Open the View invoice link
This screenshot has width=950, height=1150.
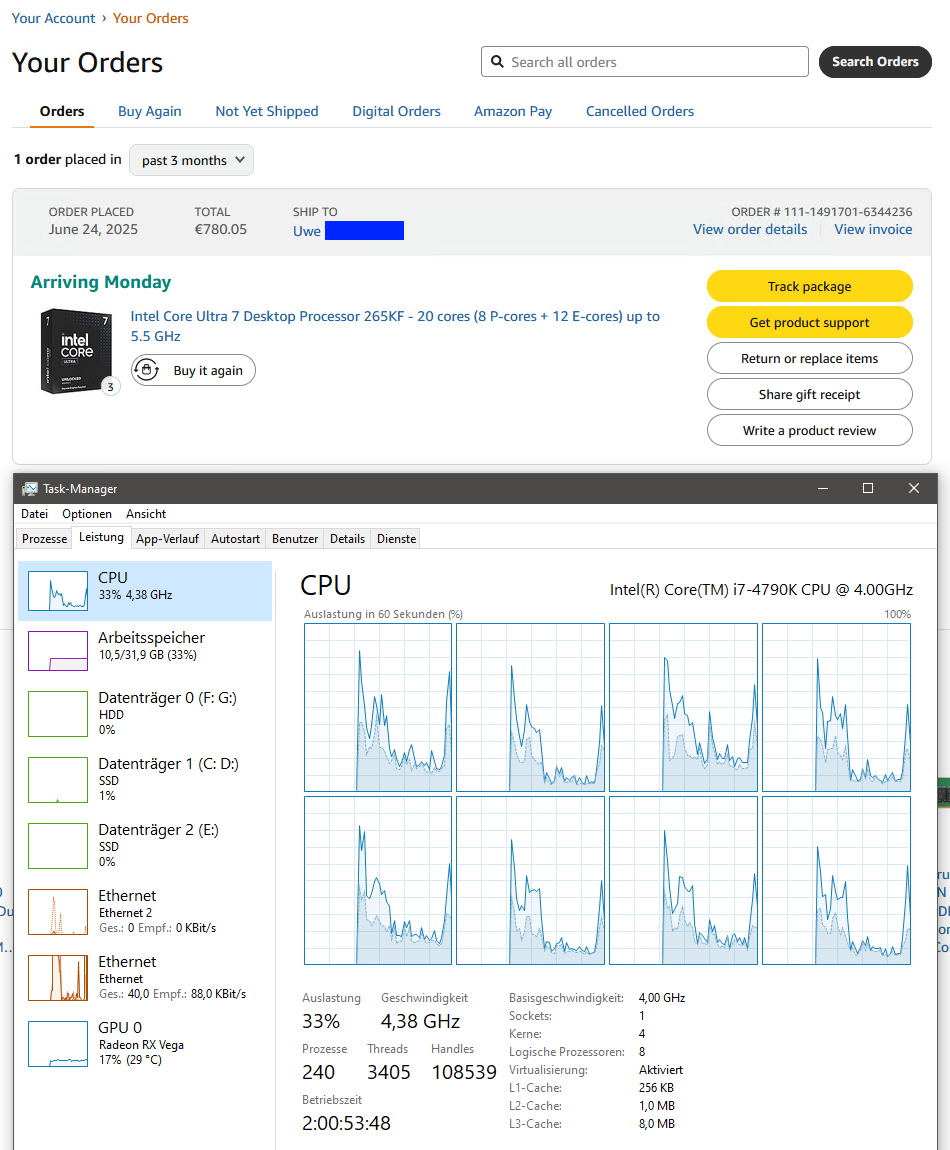[873, 229]
